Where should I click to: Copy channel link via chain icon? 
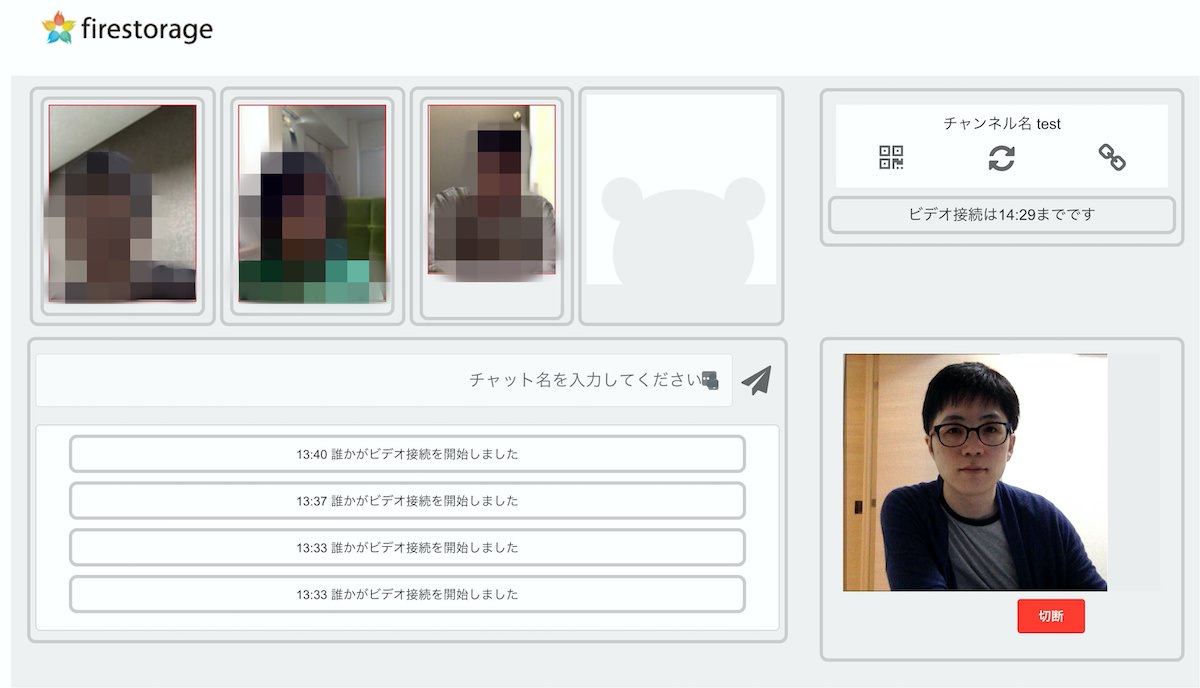click(x=1112, y=157)
